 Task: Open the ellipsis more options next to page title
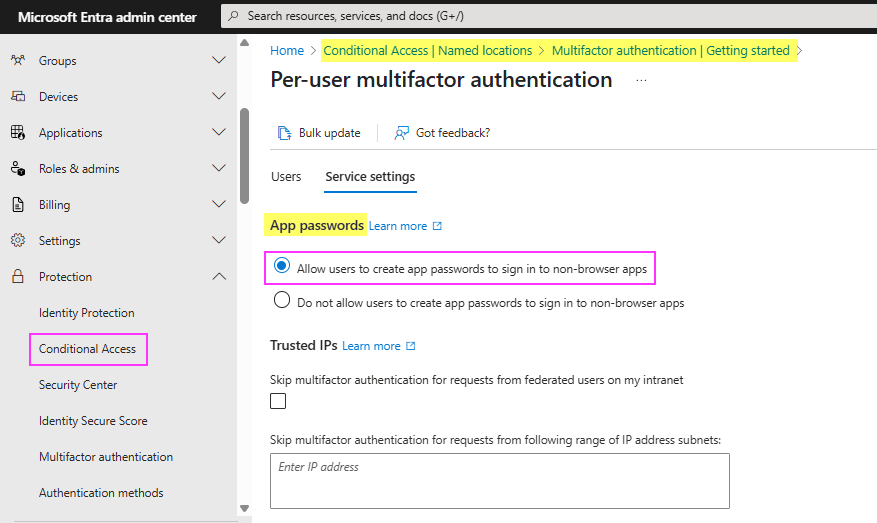point(641,81)
